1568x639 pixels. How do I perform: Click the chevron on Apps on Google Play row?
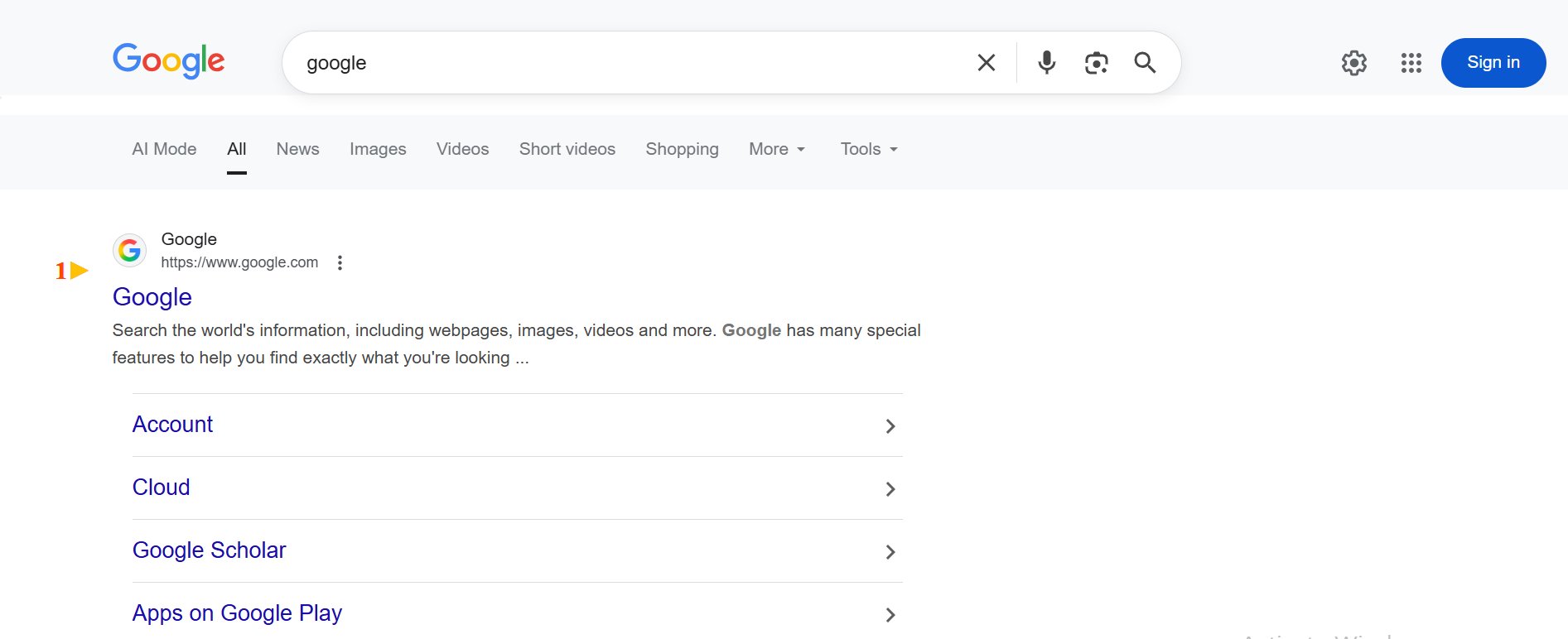[890, 615]
